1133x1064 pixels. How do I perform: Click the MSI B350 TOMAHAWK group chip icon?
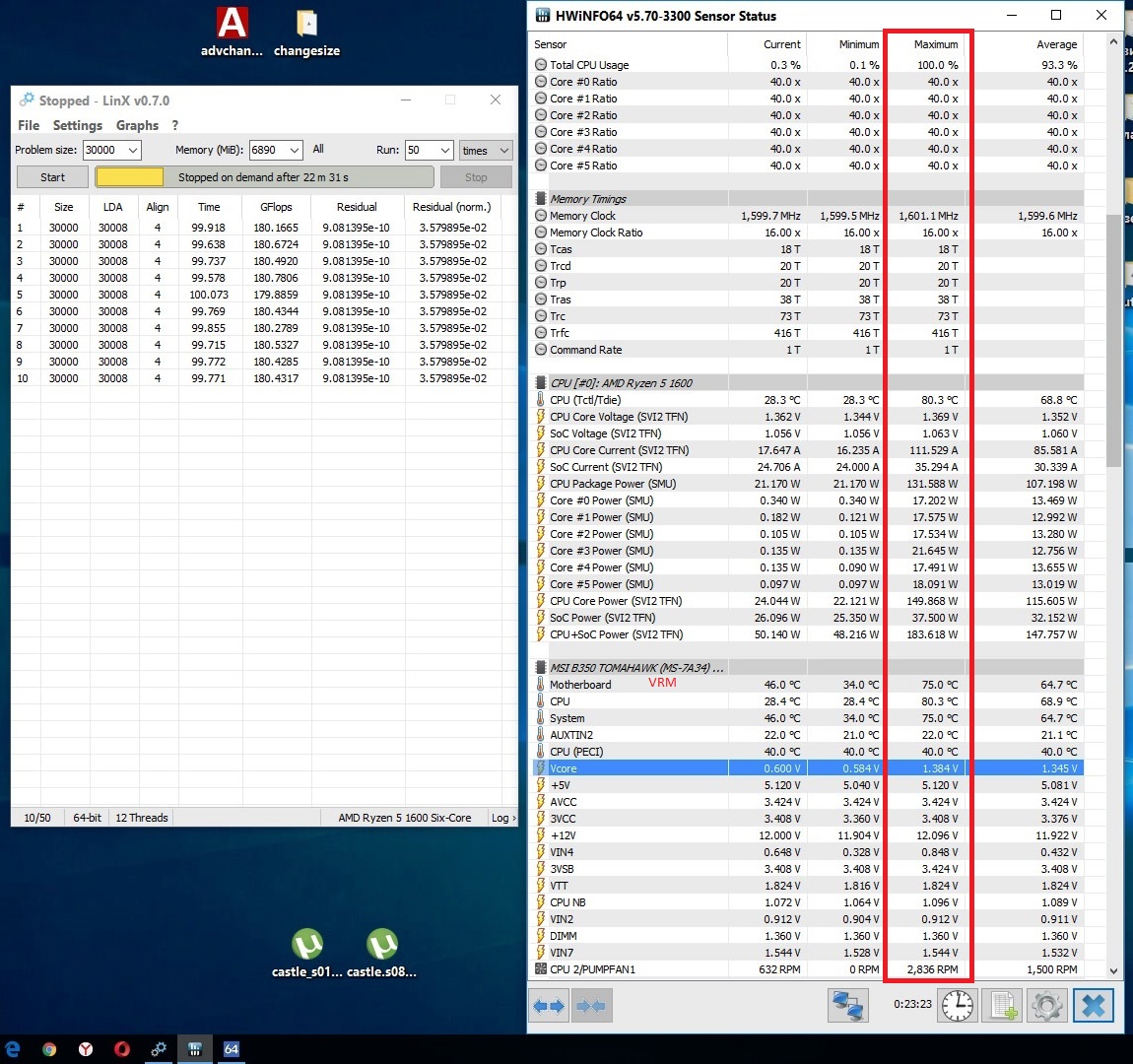click(x=541, y=667)
